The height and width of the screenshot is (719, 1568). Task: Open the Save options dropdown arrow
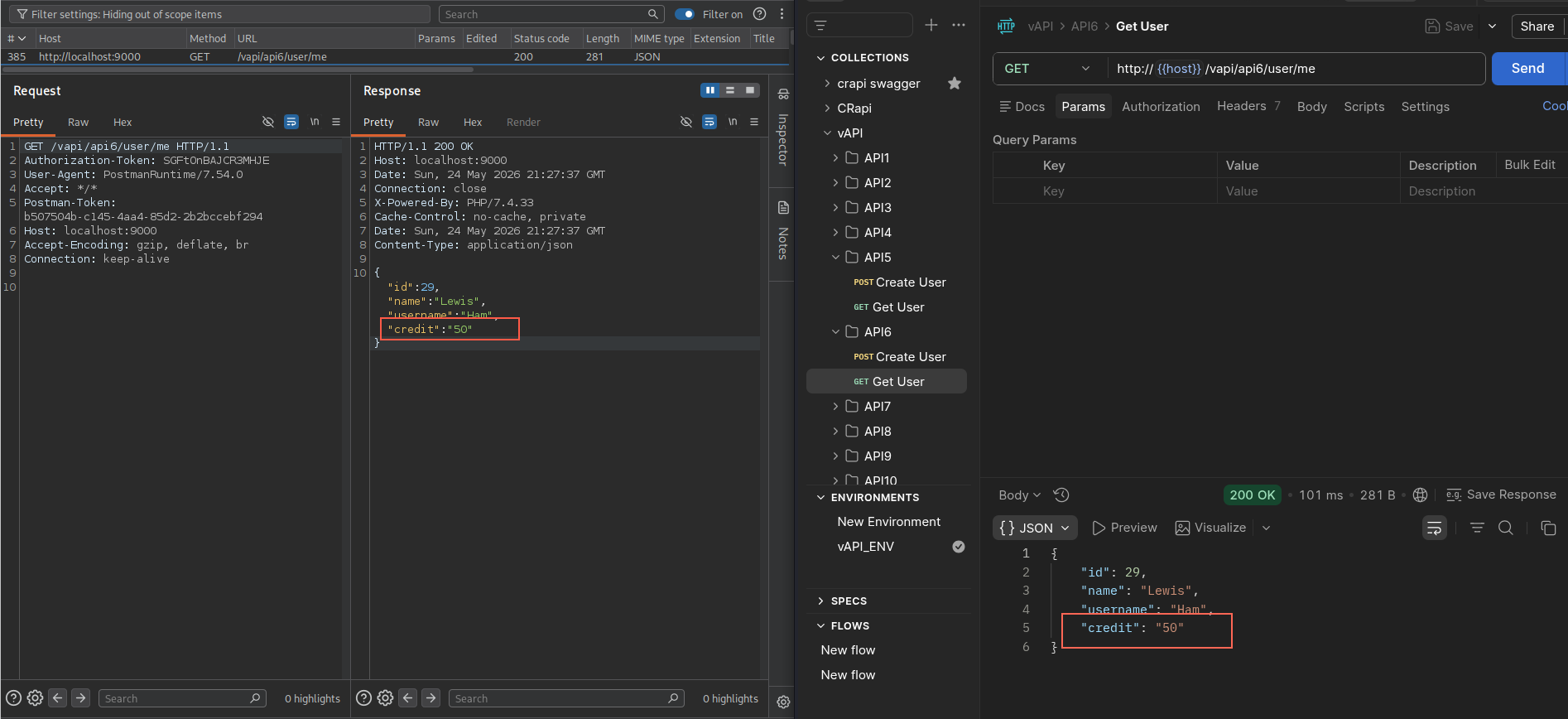(x=1492, y=27)
